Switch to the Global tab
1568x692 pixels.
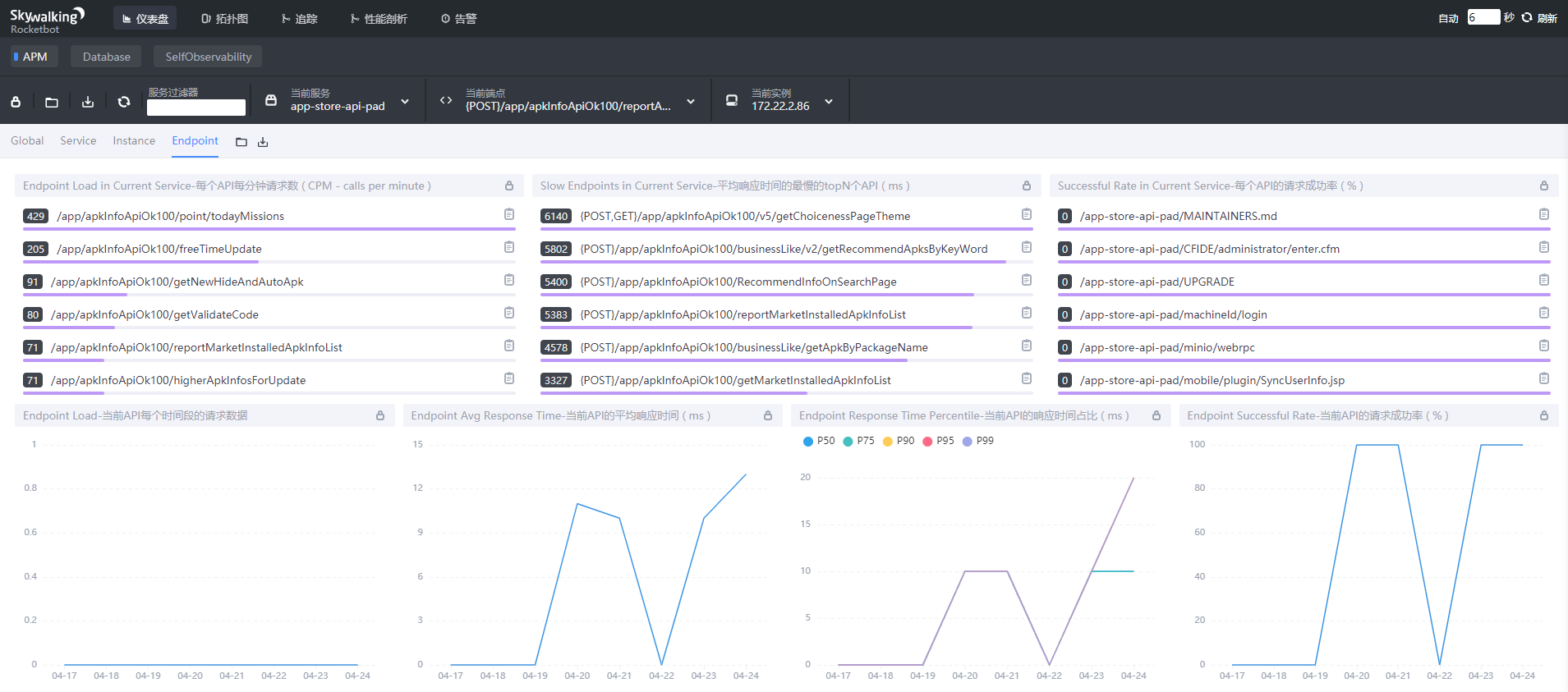tap(27, 140)
